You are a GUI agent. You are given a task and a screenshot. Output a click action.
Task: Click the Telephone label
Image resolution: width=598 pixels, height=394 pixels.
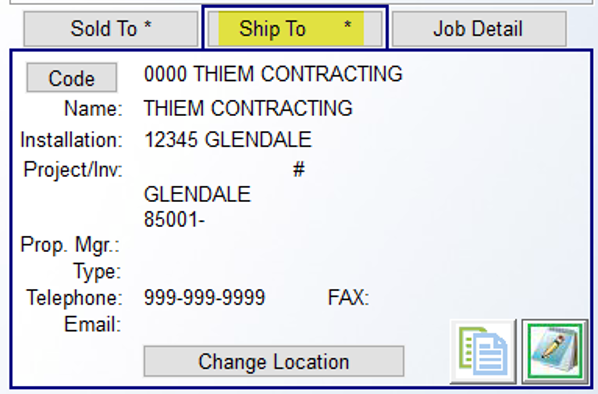(74, 297)
